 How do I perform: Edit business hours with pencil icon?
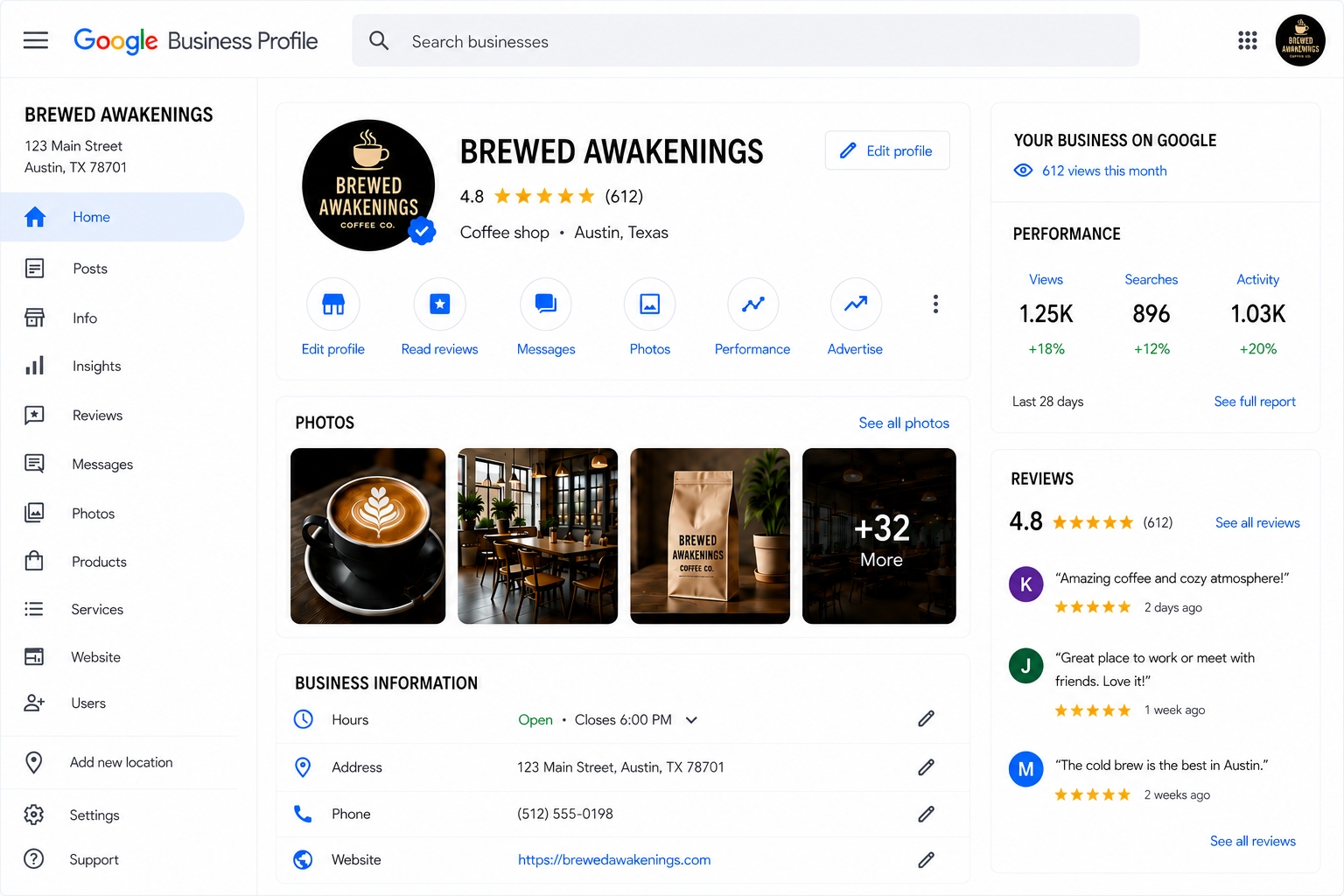pos(926,719)
